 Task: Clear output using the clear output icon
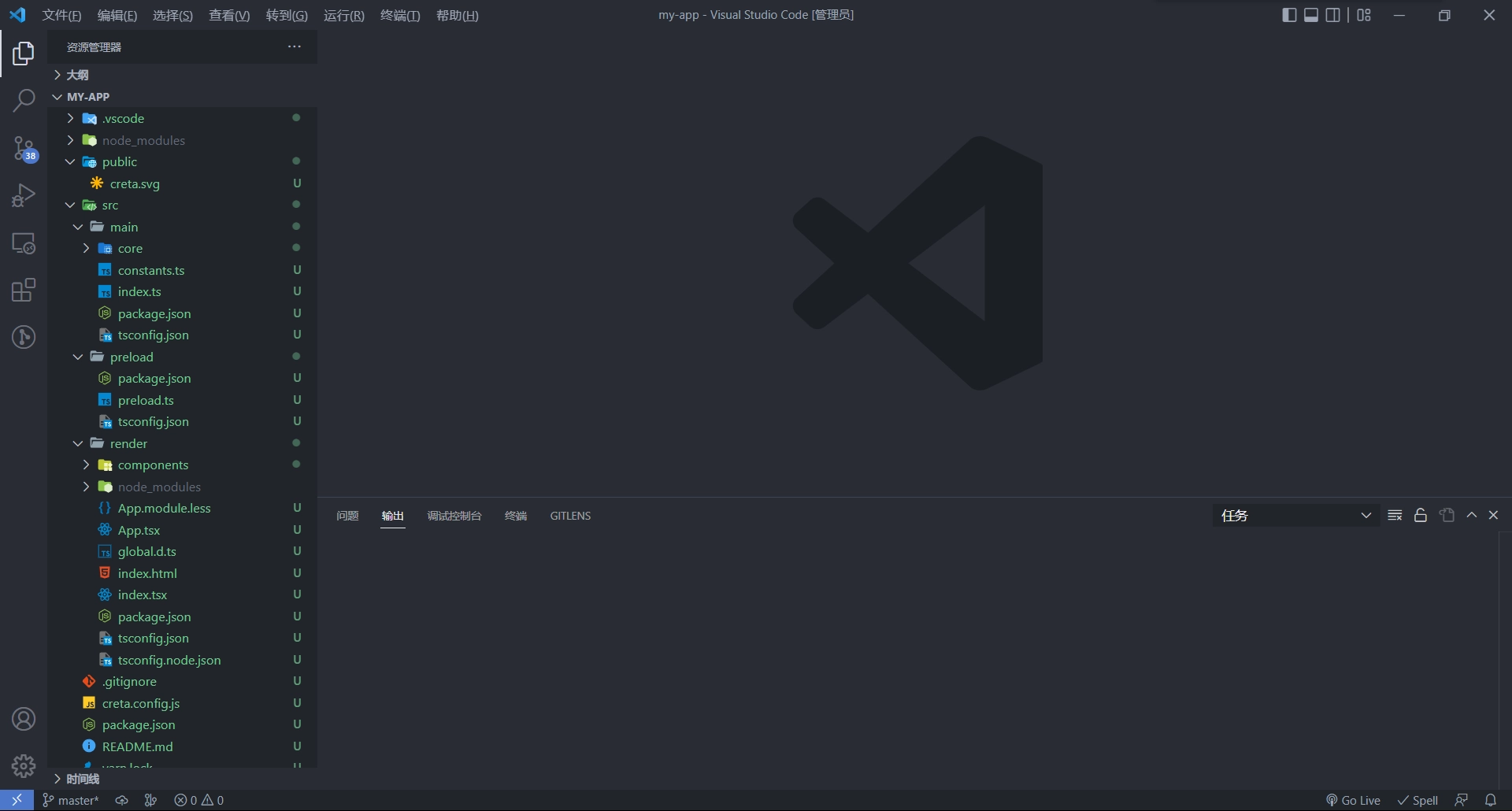pos(1395,515)
